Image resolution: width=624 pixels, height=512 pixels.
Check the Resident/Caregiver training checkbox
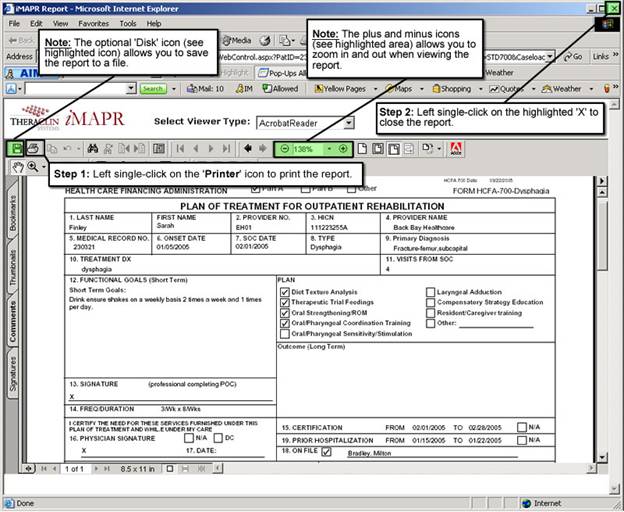click(430, 313)
